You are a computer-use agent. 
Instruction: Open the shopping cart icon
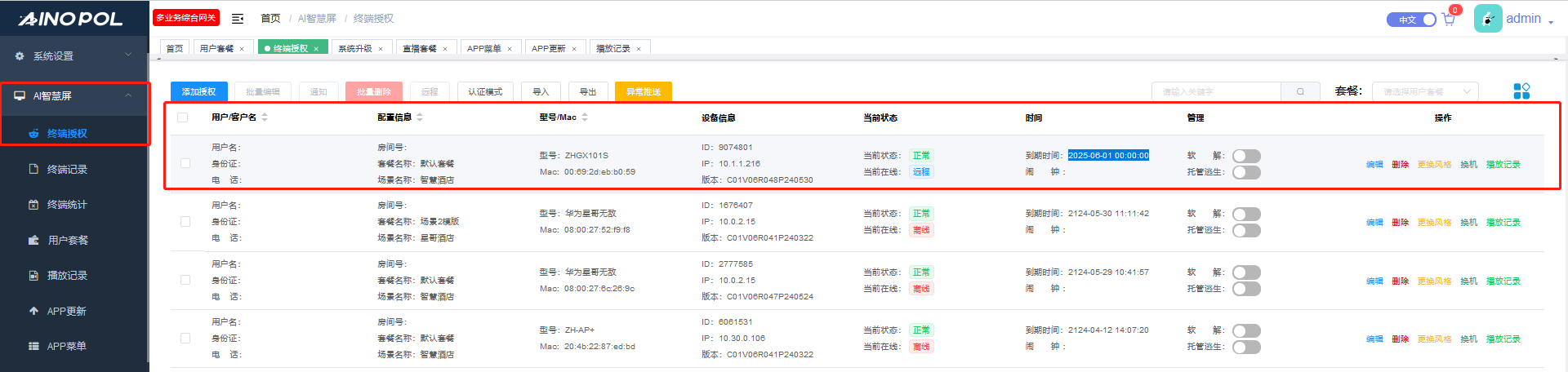tap(1449, 20)
